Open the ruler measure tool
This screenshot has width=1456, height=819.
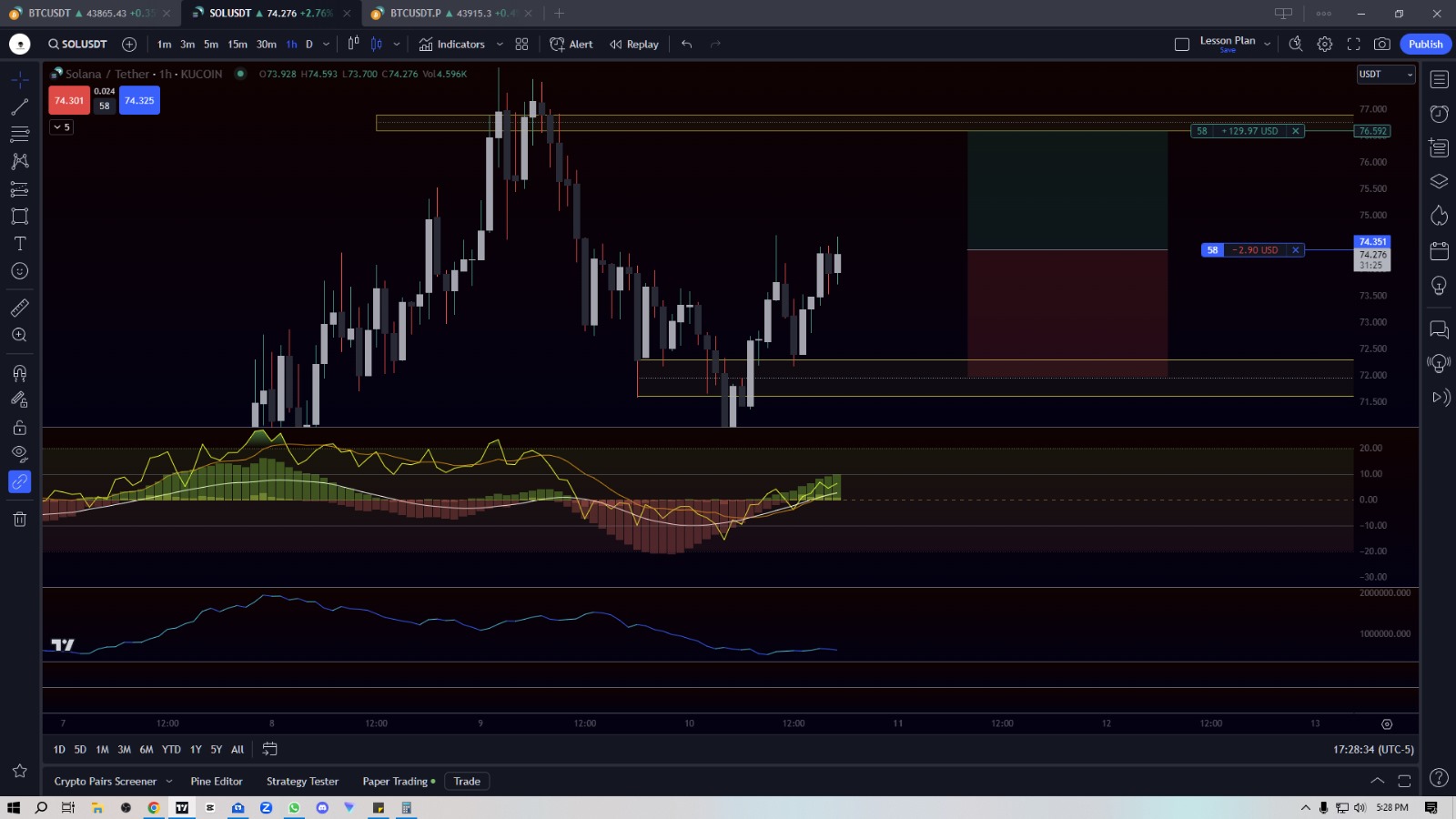19,308
